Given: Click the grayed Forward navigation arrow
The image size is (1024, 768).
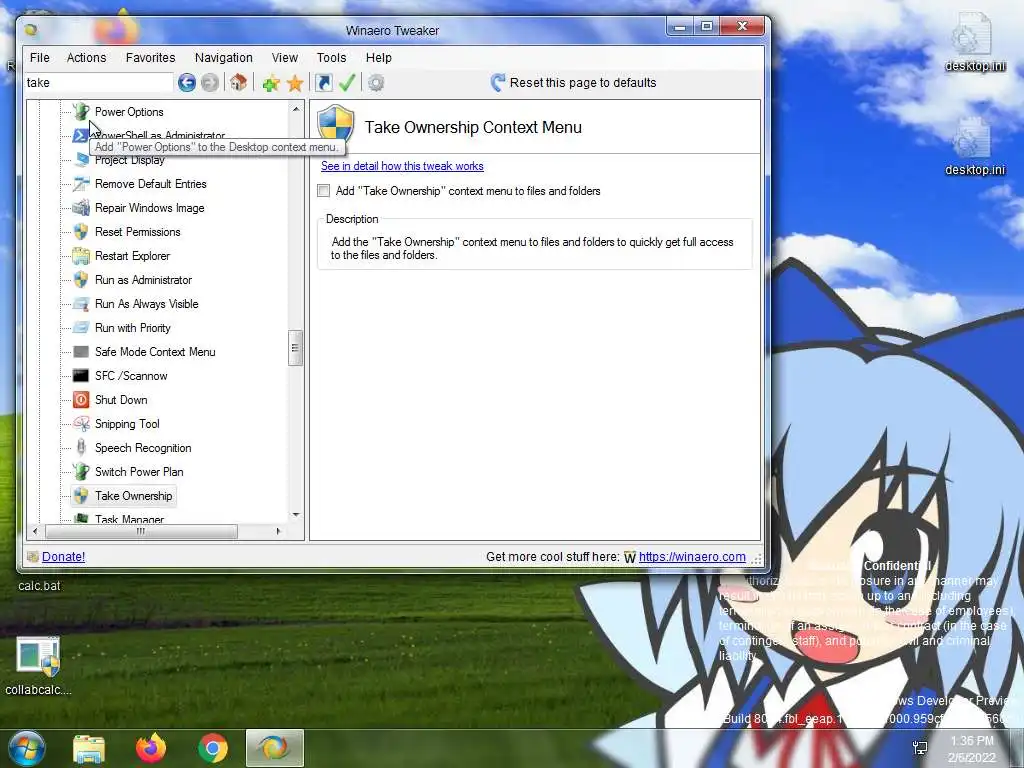Looking at the screenshot, I should pyautogui.click(x=210, y=83).
